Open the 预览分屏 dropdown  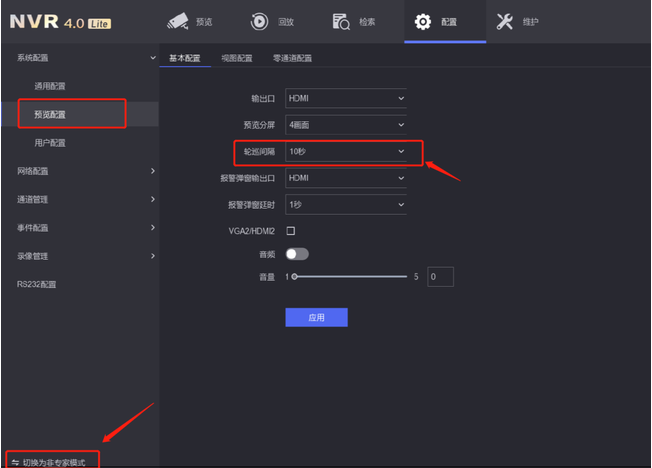(346, 125)
